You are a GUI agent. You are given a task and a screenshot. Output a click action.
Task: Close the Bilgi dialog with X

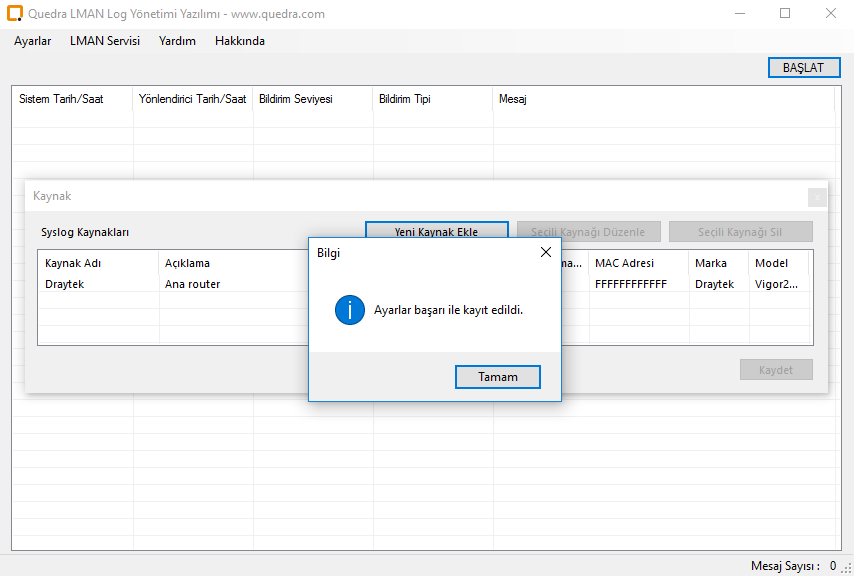point(545,253)
